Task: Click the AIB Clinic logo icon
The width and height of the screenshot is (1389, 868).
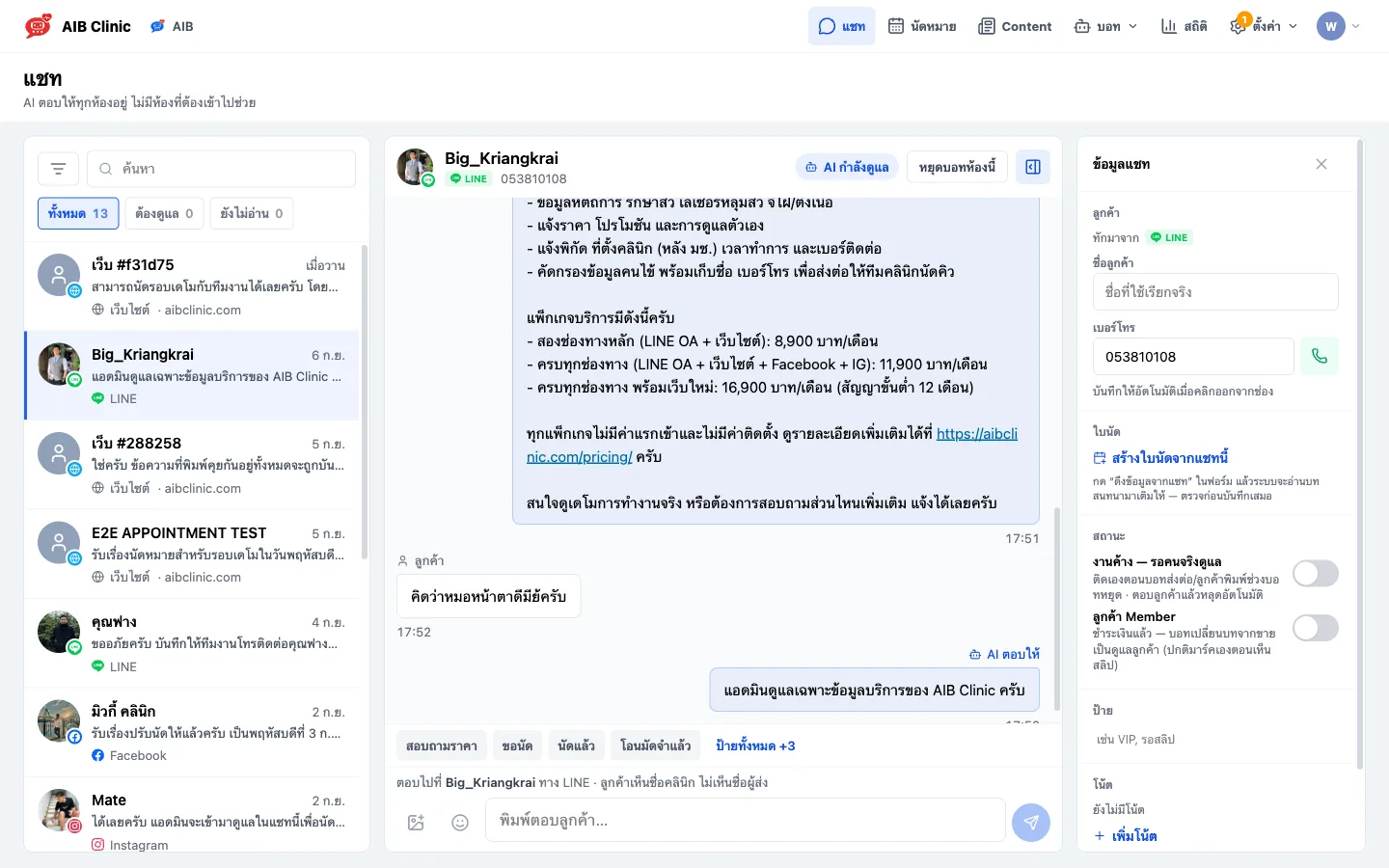Action: coord(38,26)
